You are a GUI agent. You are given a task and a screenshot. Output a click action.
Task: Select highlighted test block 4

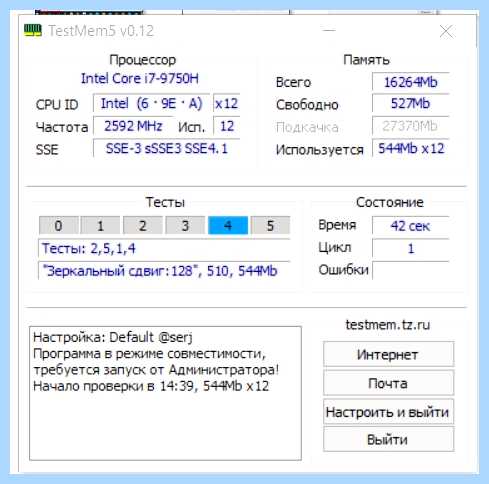[228, 226]
